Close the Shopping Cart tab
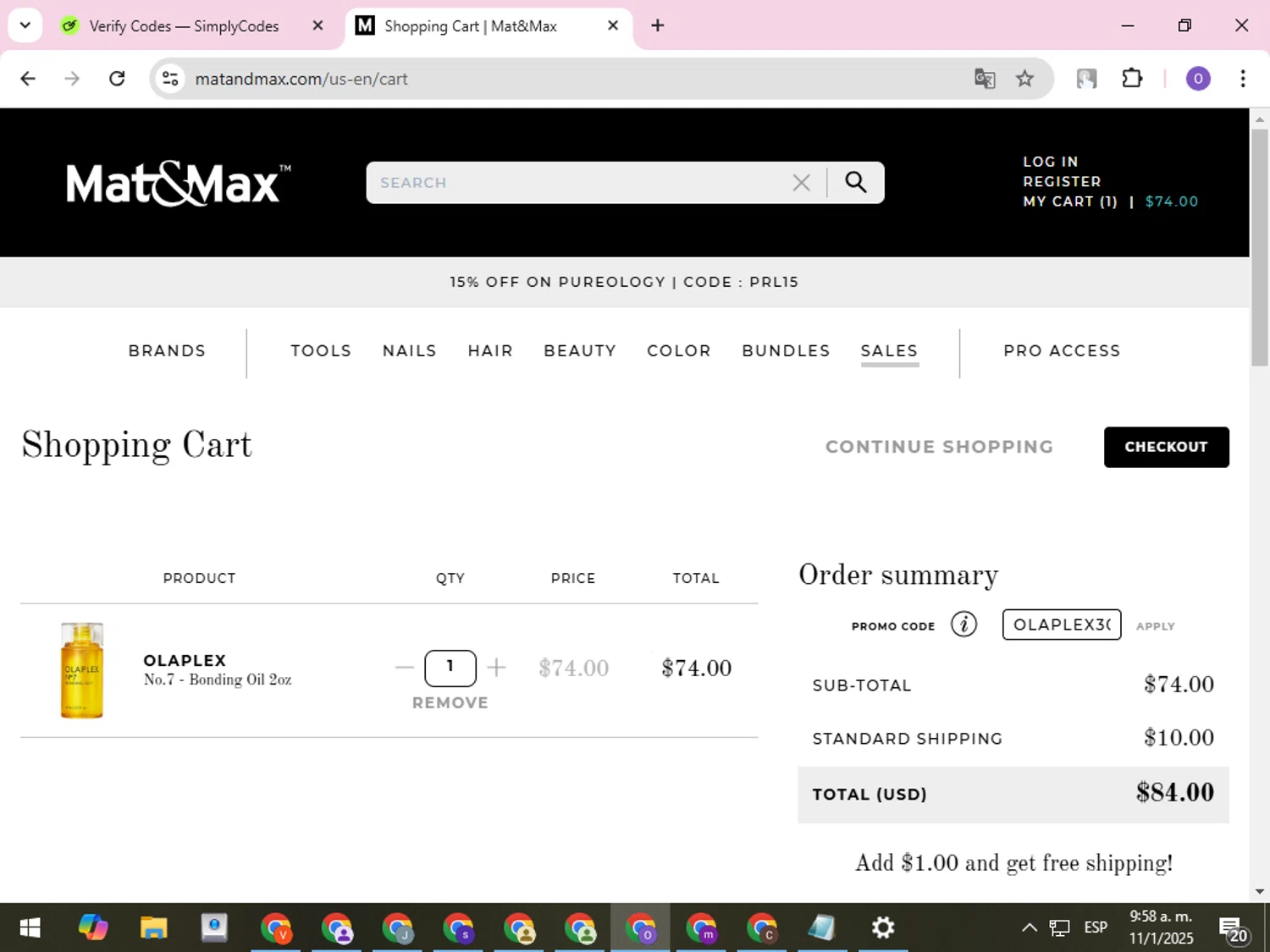The width and height of the screenshot is (1270, 952). (x=613, y=25)
